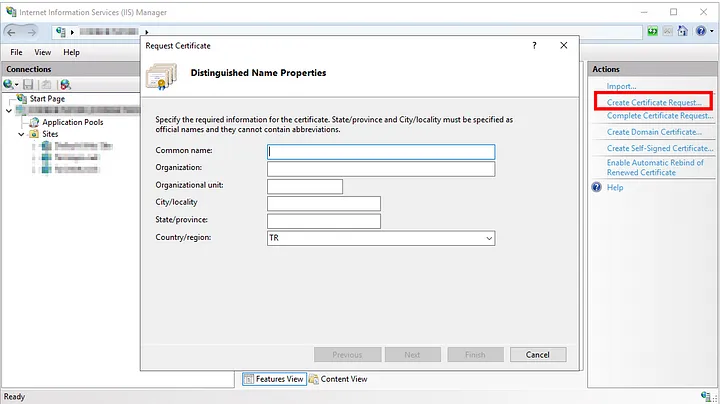
Task: Click the Previous button in dialog
Action: [x=348, y=354]
